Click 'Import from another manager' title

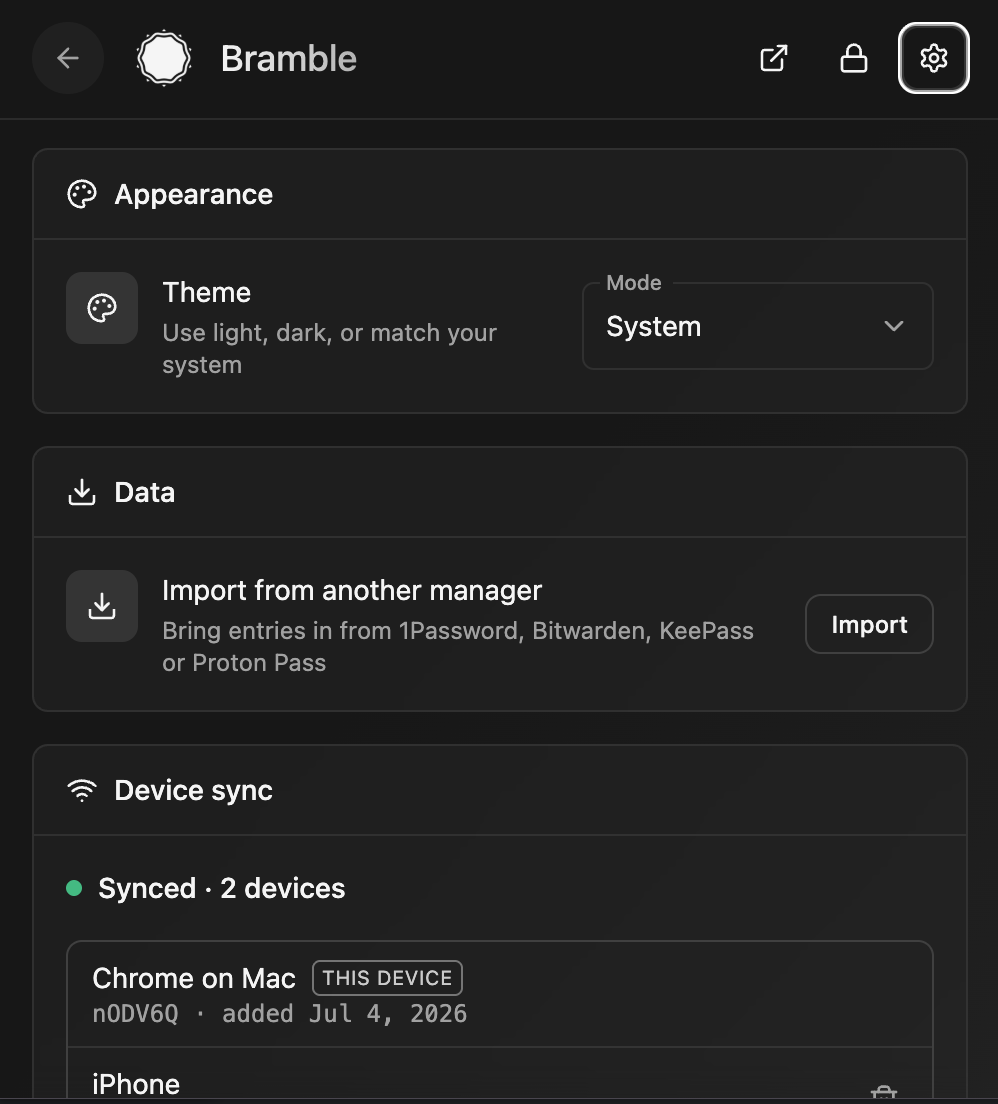(x=352, y=590)
